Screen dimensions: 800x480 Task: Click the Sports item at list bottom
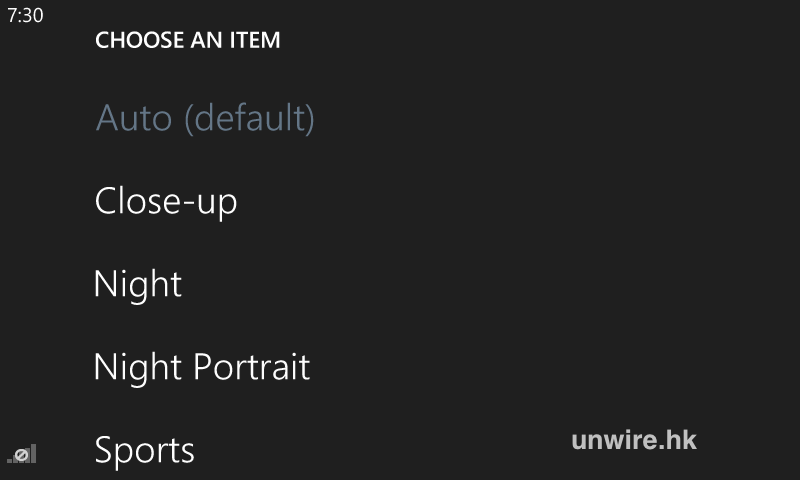click(x=145, y=450)
